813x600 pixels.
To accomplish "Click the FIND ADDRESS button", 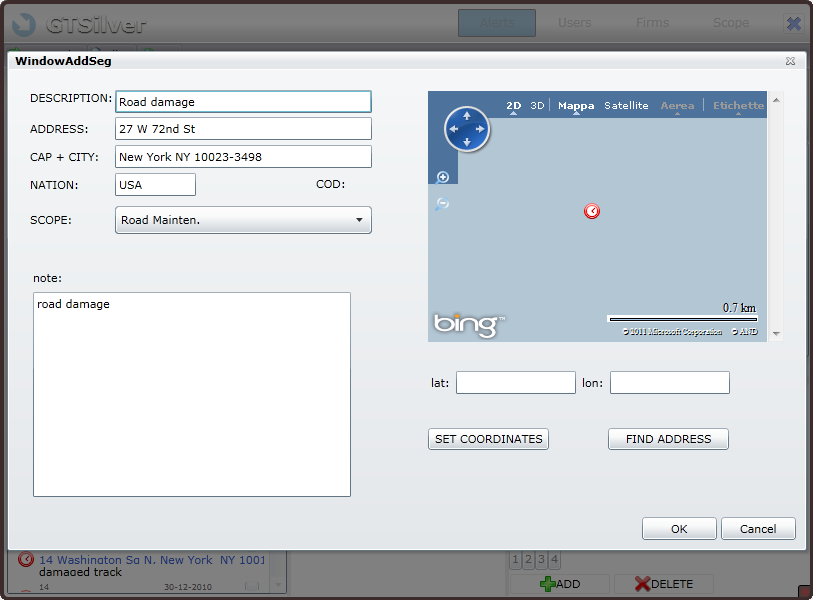I will pyautogui.click(x=668, y=439).
